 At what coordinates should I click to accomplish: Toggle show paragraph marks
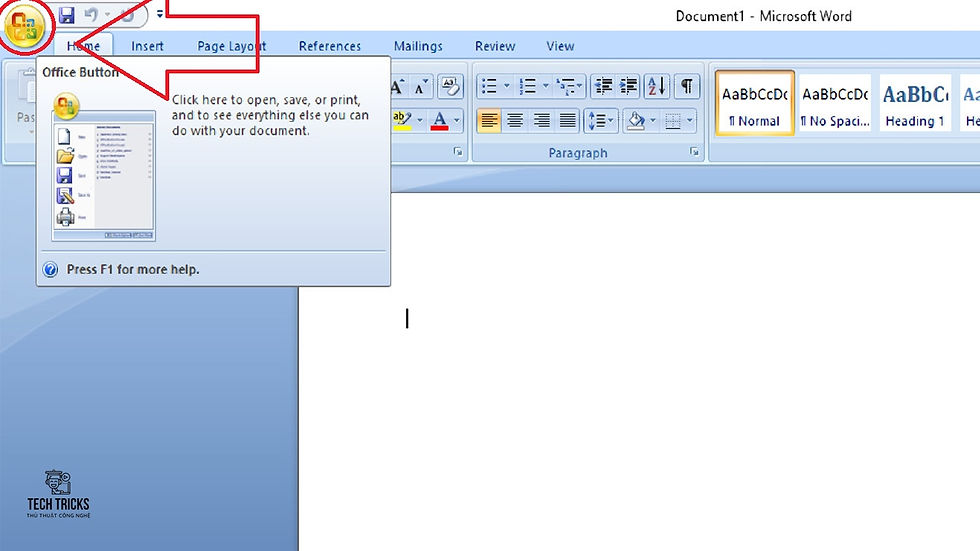coord(686,86)
